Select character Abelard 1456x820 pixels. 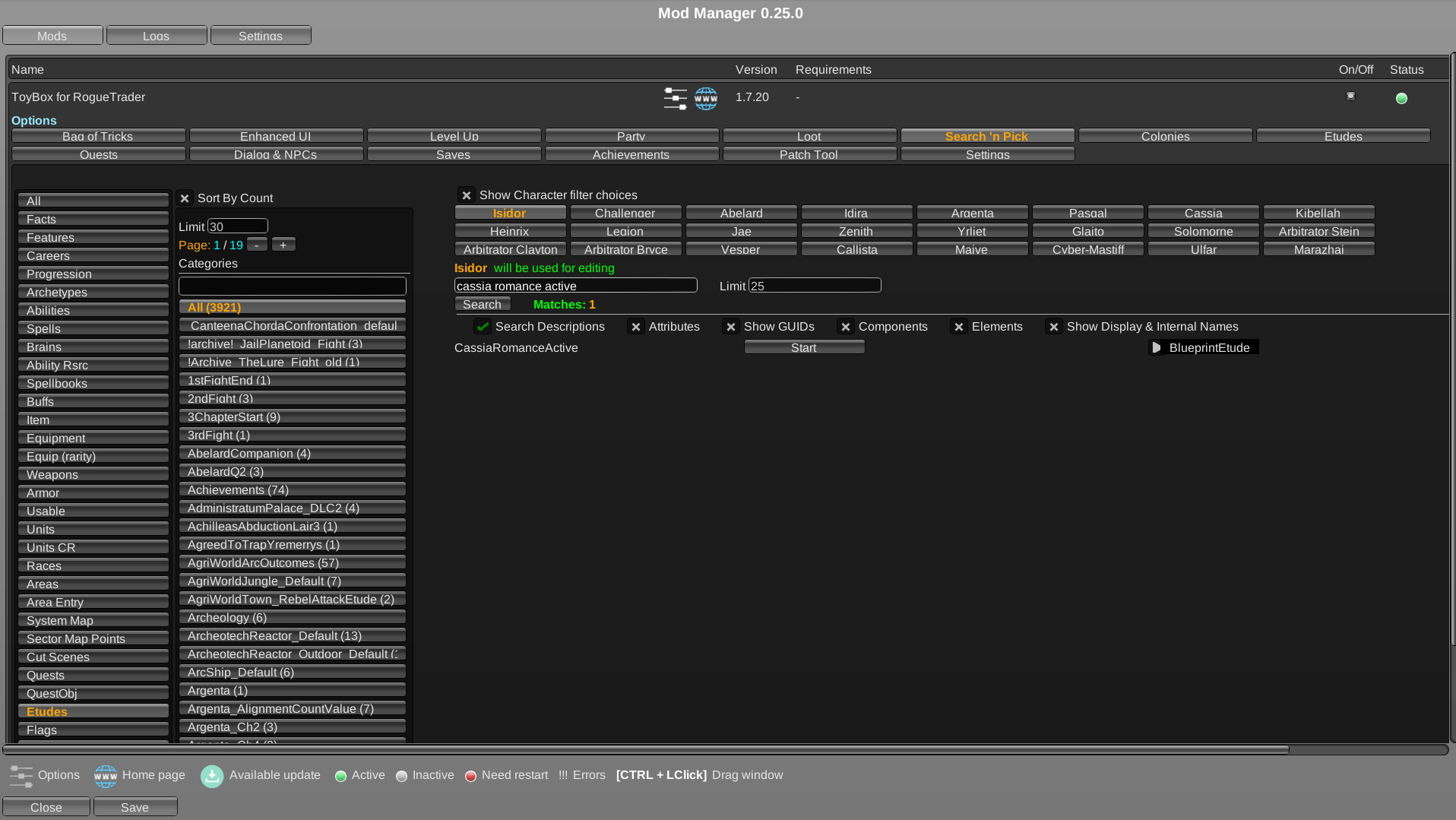click(742, 213)
